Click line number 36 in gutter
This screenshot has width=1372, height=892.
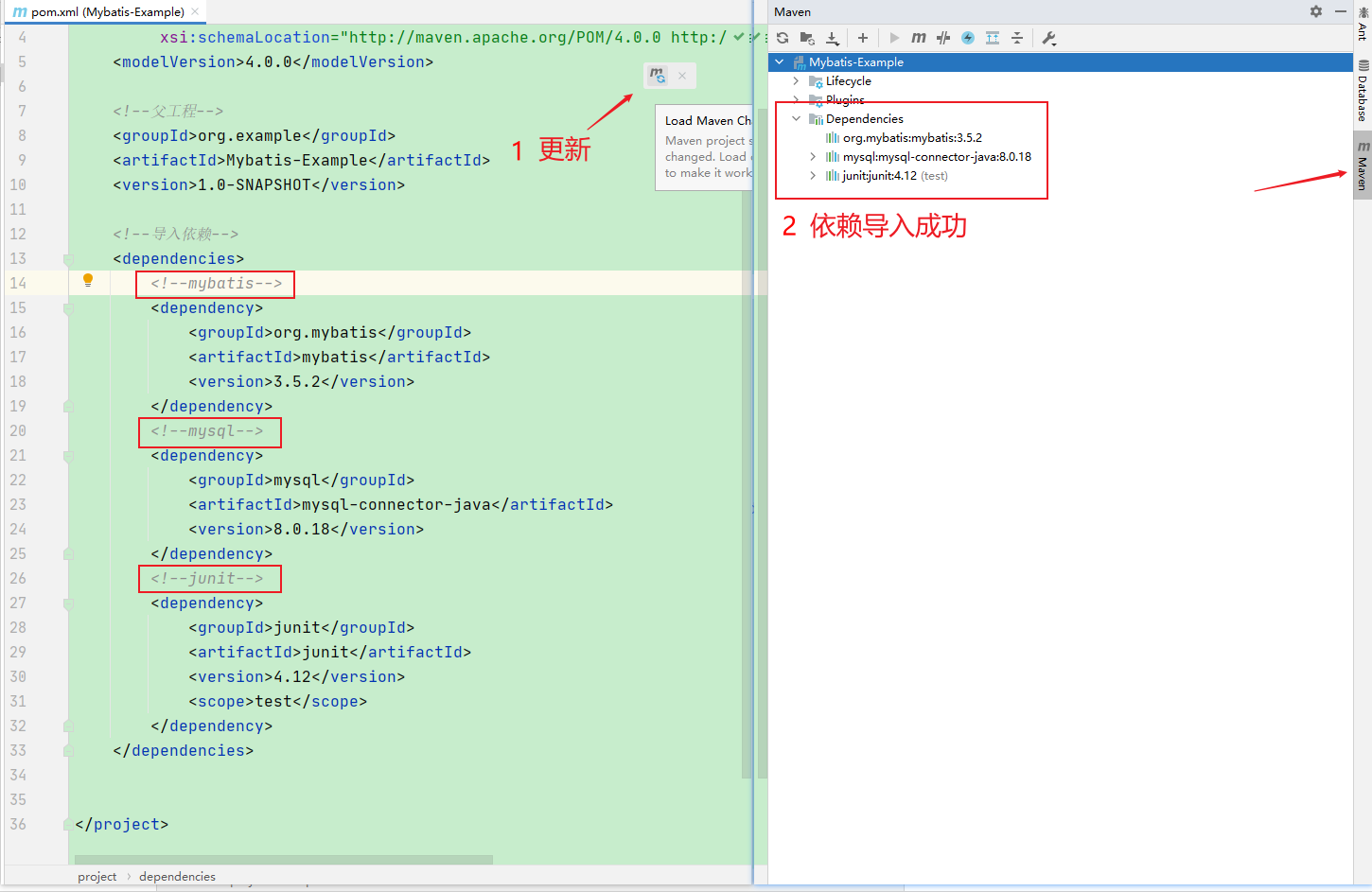18,824
